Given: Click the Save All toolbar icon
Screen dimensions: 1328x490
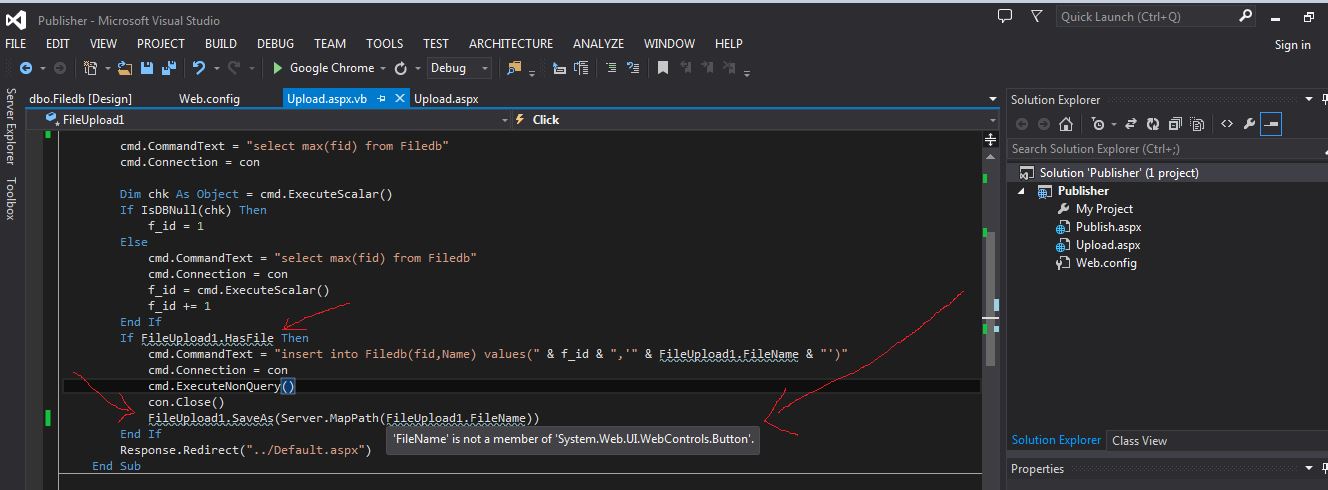Looking at the screenshot, I should pyautogui.click(x=168, y=68).
